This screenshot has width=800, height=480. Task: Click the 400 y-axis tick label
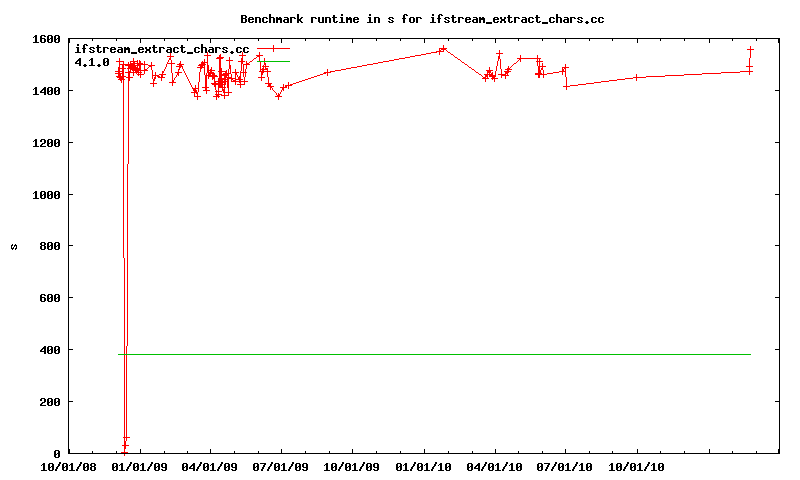48,350
